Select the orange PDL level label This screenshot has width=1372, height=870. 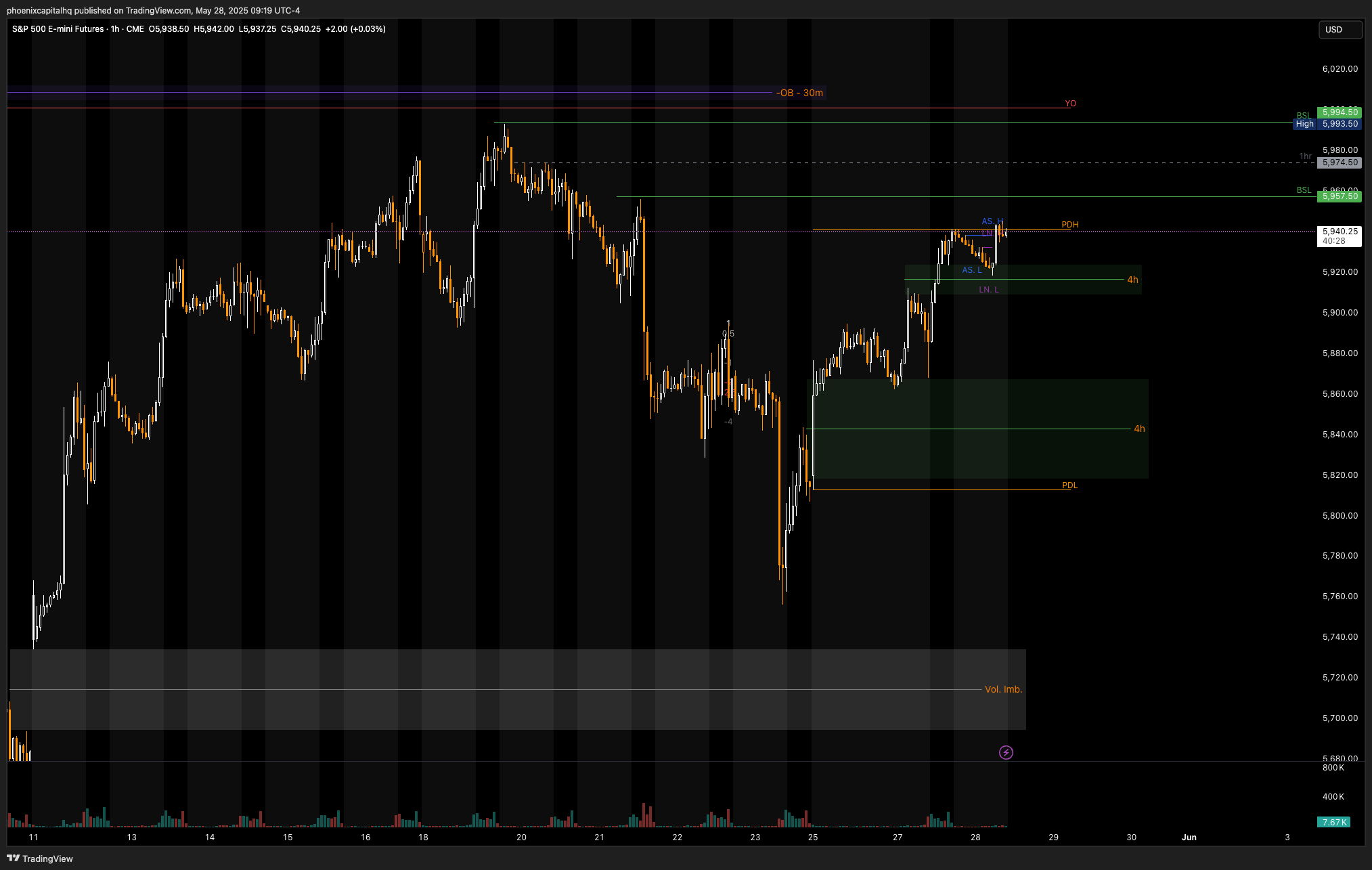(x=1069, y=485)
